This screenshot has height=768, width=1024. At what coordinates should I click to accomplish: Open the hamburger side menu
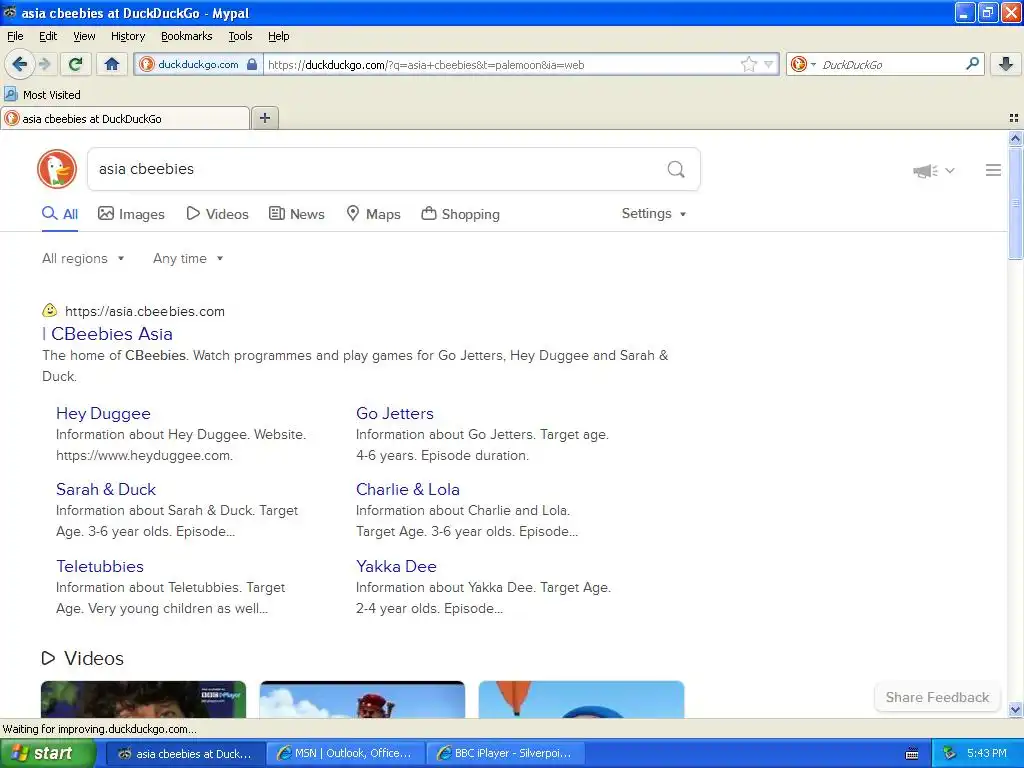coord(993,170)
